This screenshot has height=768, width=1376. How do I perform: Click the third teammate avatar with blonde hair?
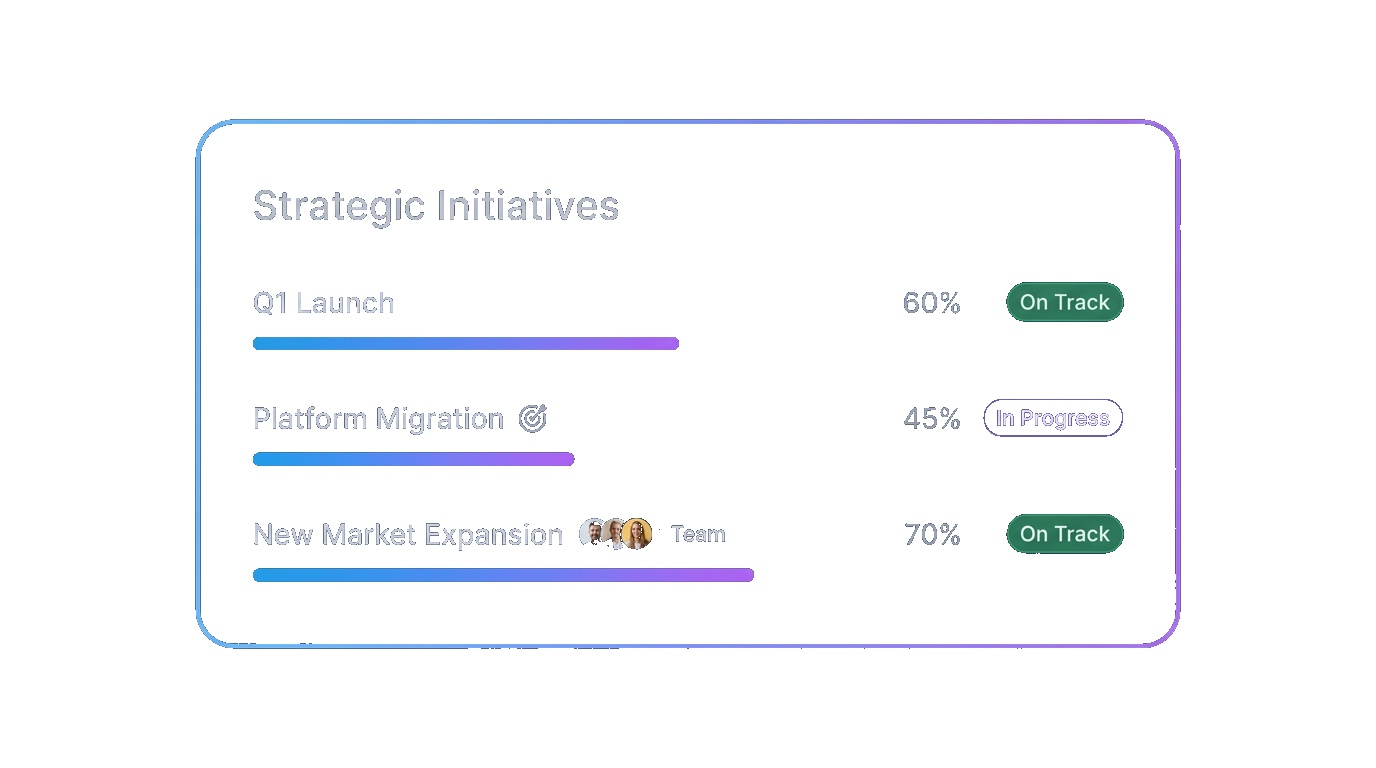(x=640, y=534)
